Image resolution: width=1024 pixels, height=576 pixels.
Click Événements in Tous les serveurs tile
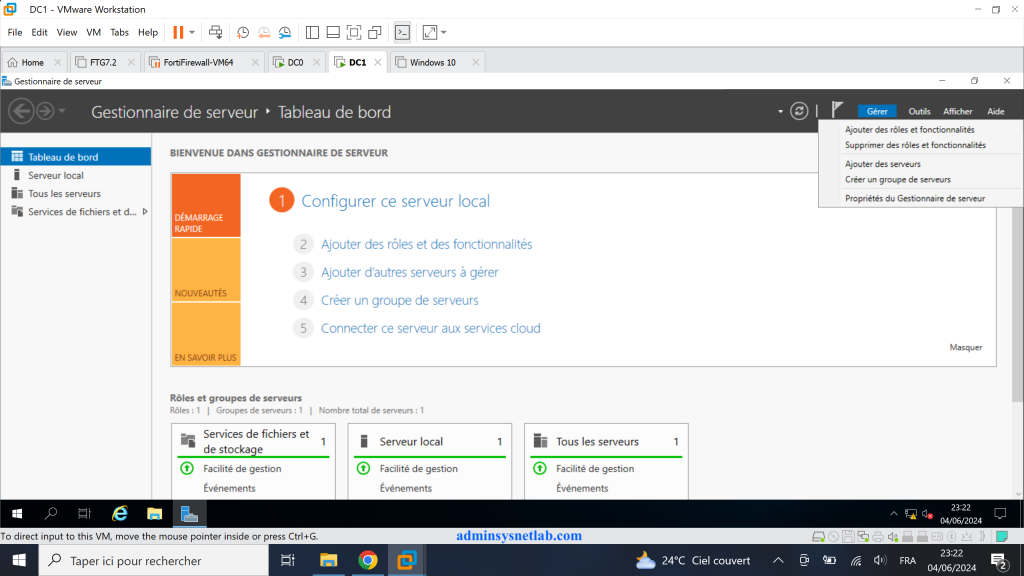click(582, 488)
